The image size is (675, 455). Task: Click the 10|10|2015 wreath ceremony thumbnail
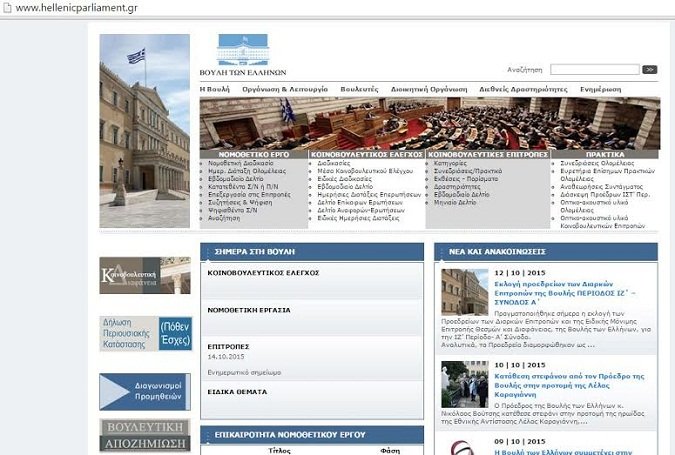click(465, 384)
